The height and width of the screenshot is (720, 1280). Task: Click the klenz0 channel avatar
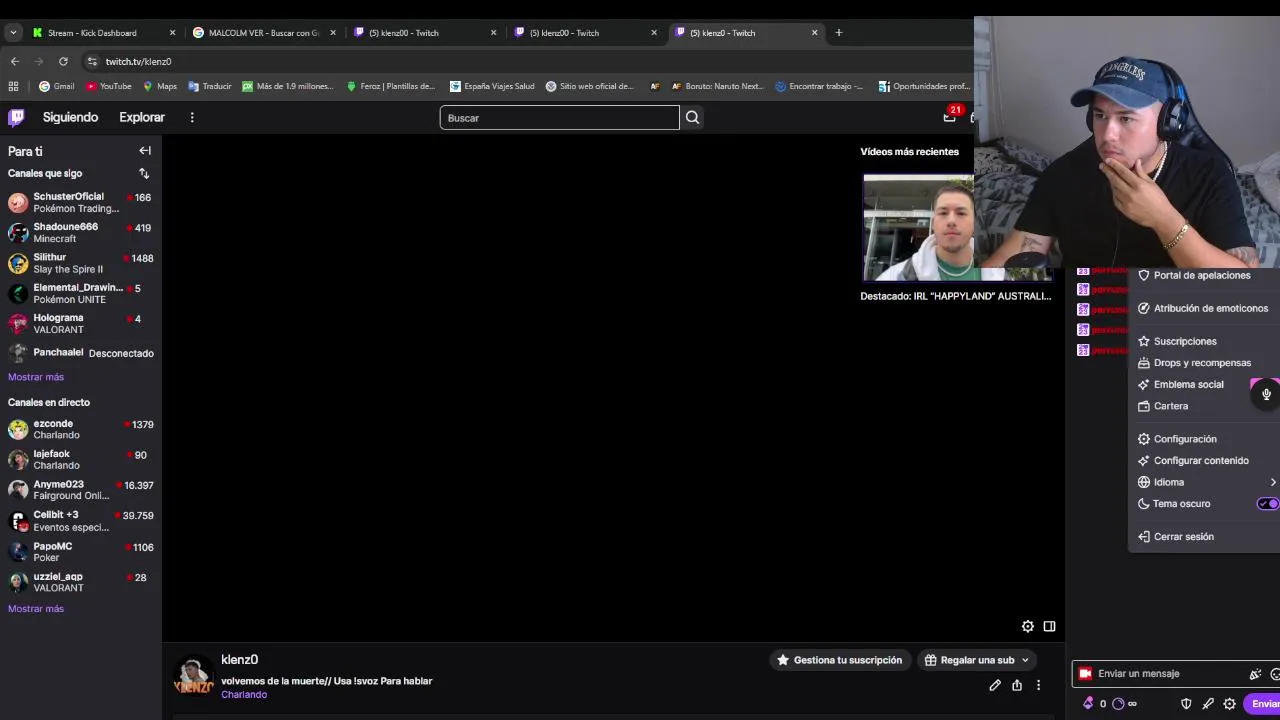pos(193,675)
